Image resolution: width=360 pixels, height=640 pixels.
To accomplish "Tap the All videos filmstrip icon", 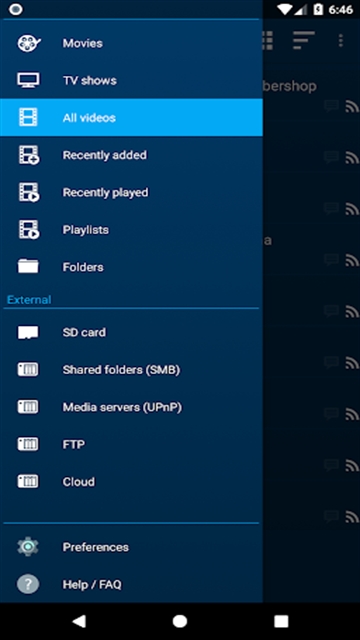I will [28, 118].
